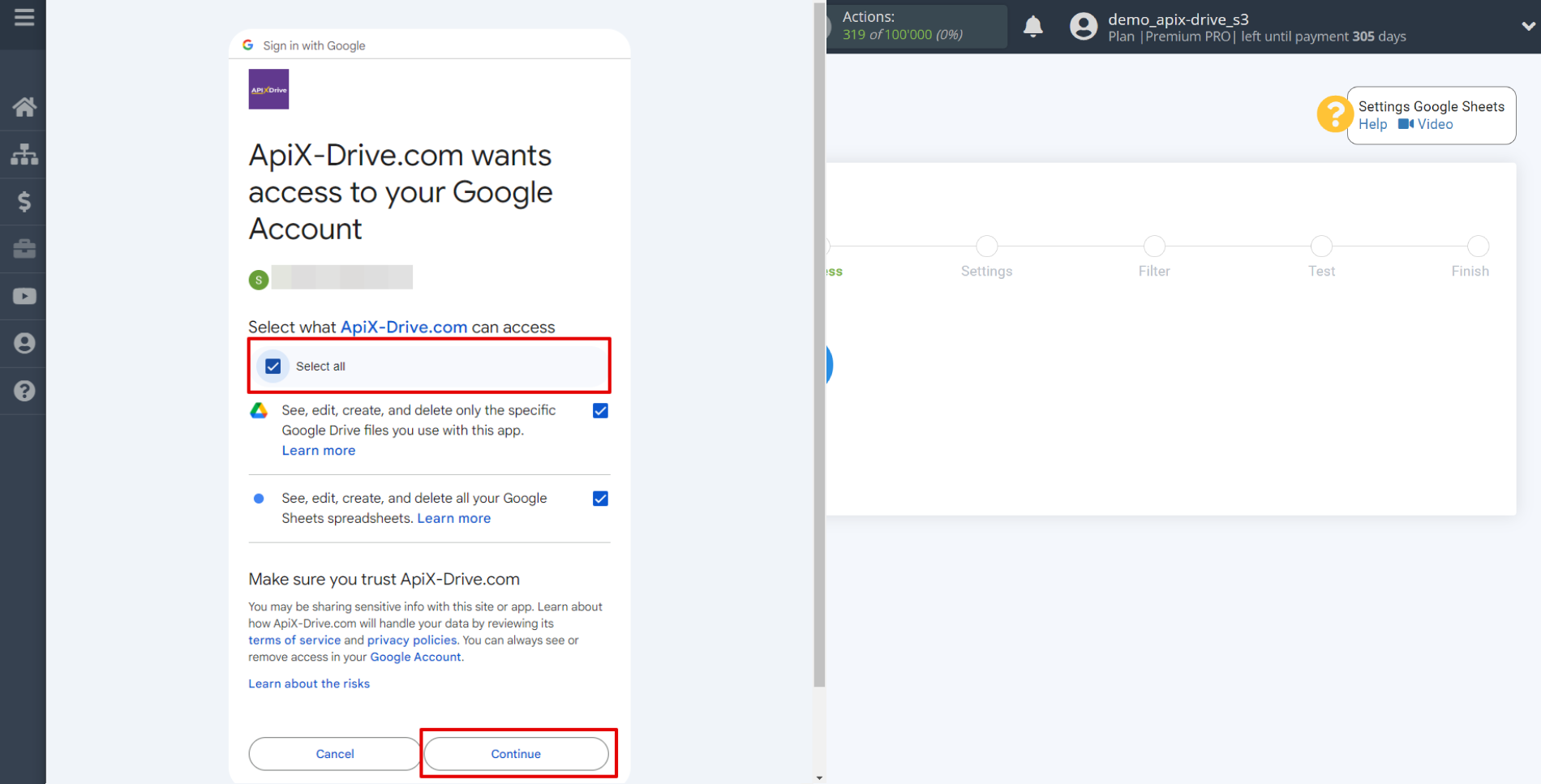
Task: Click the Sign in with Google header text
Action: (x=314, y=45)
